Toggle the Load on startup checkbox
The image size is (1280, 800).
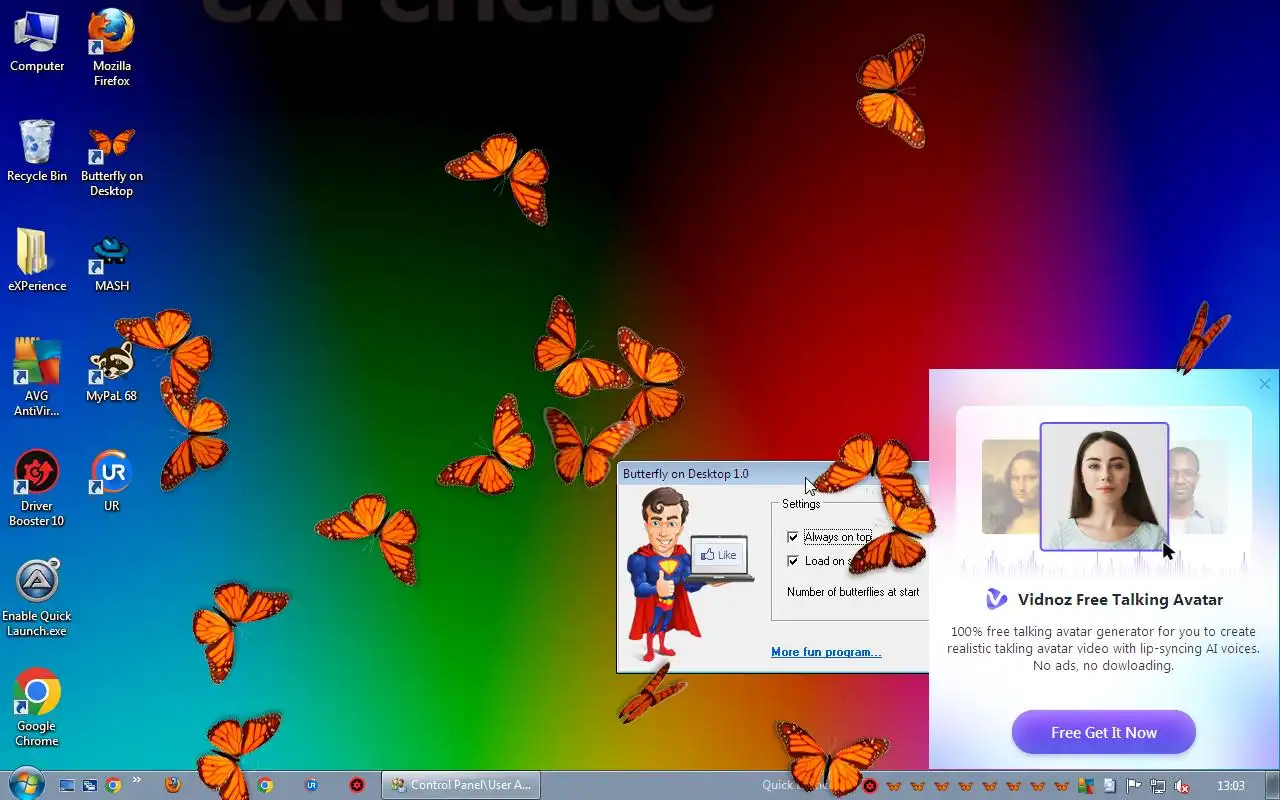click(793, 561)
